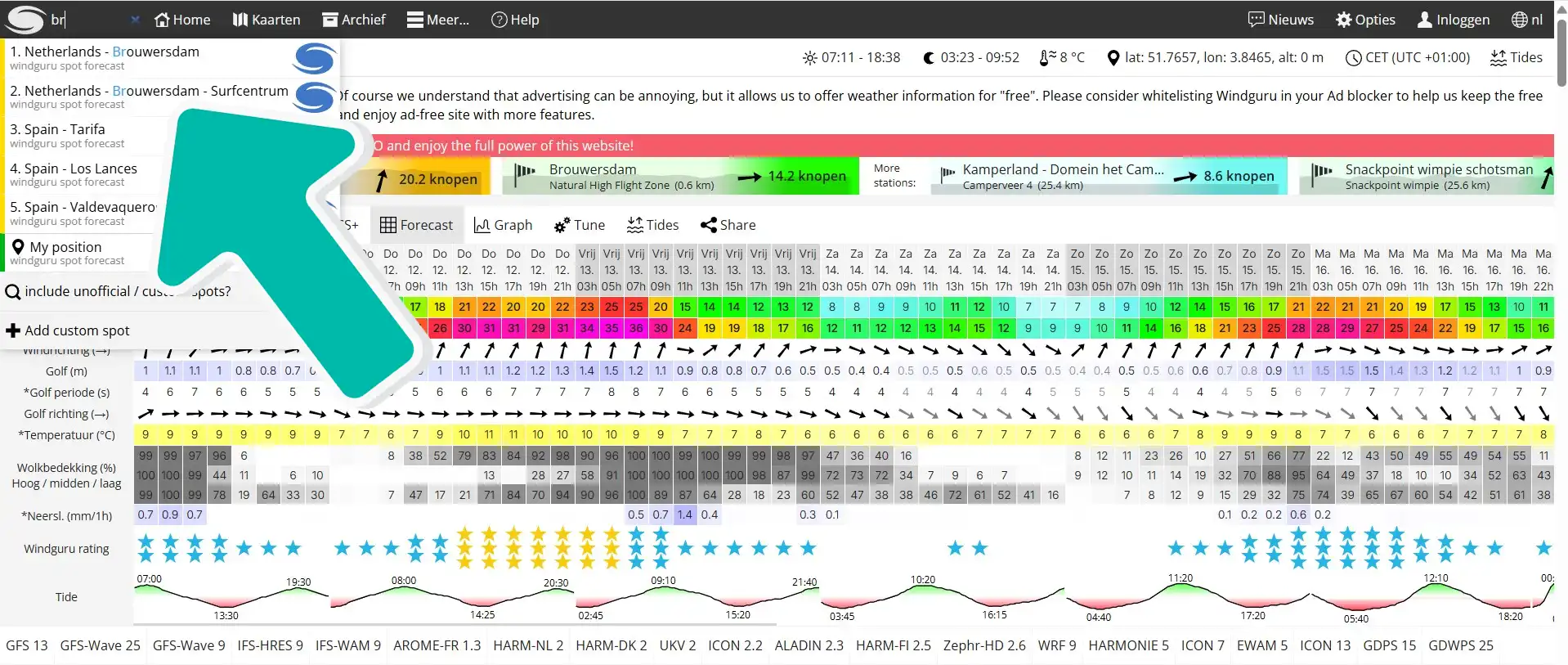The height and width of the screenshot is (665, 1568).
Task: Open the nl language selector
Action: point(1527,20)
